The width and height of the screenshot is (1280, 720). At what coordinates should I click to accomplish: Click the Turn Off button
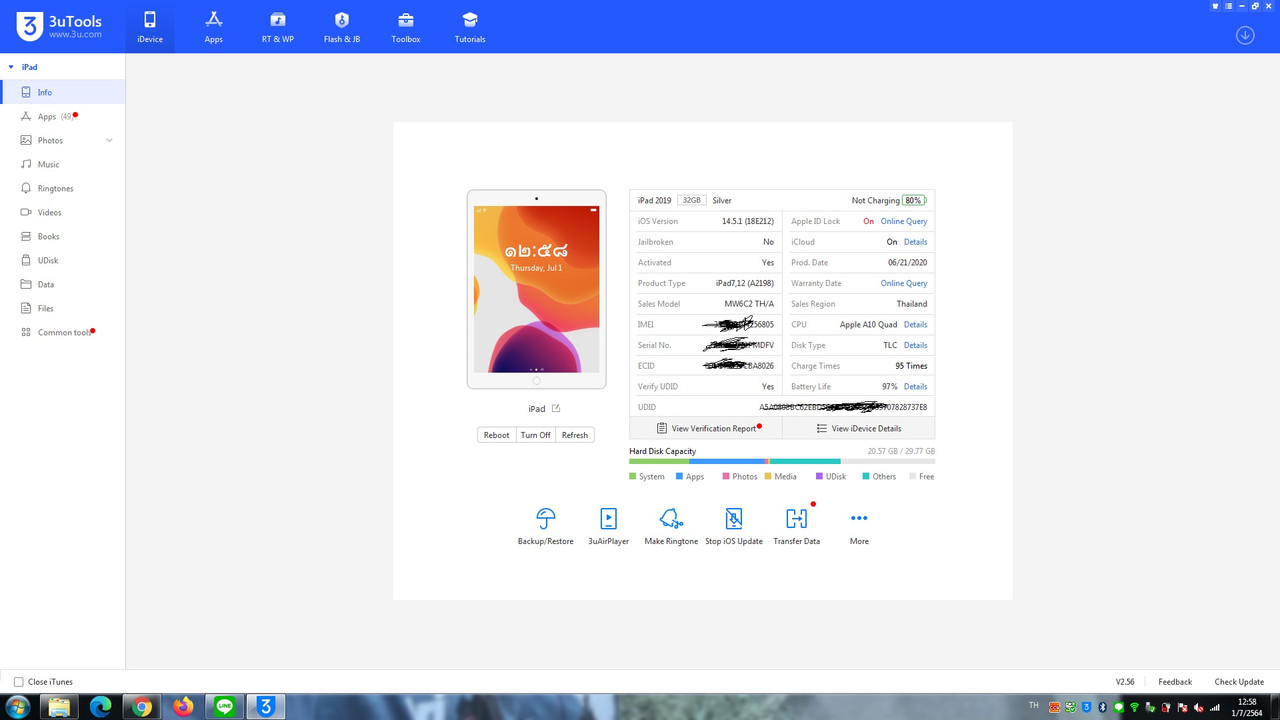[536, 435]
